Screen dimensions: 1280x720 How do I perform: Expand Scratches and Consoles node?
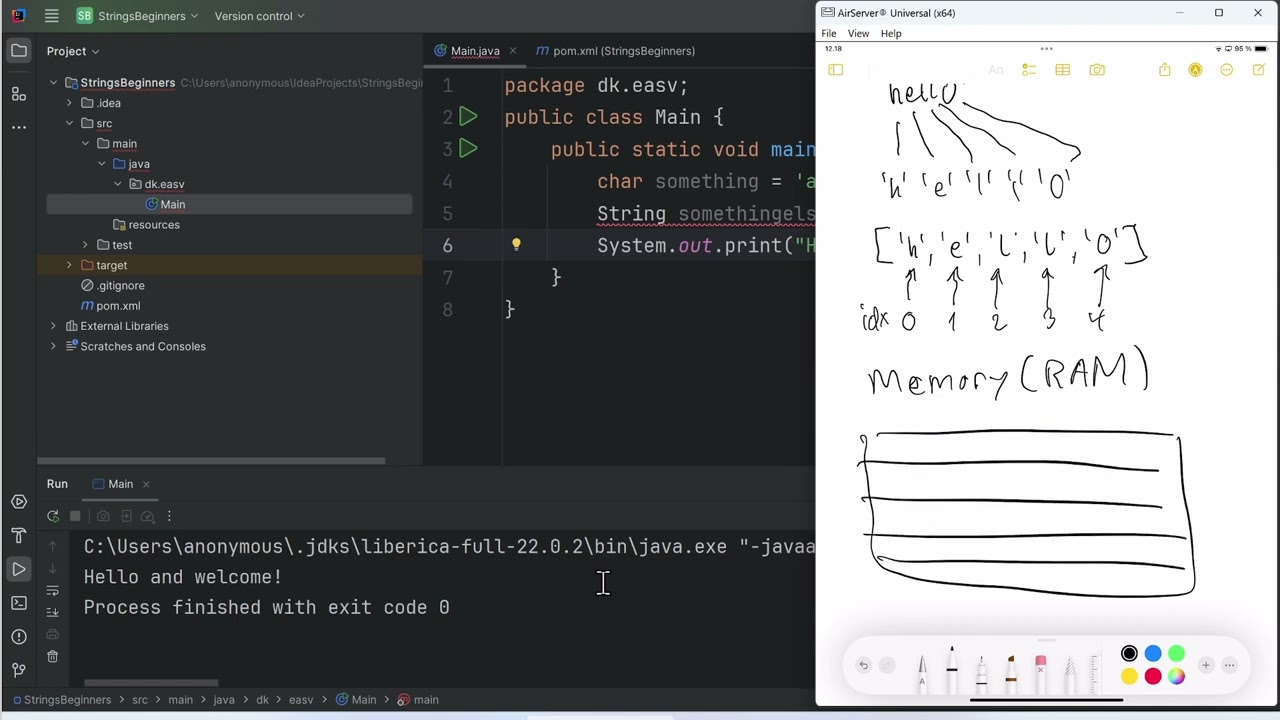[x=54, y=346]
